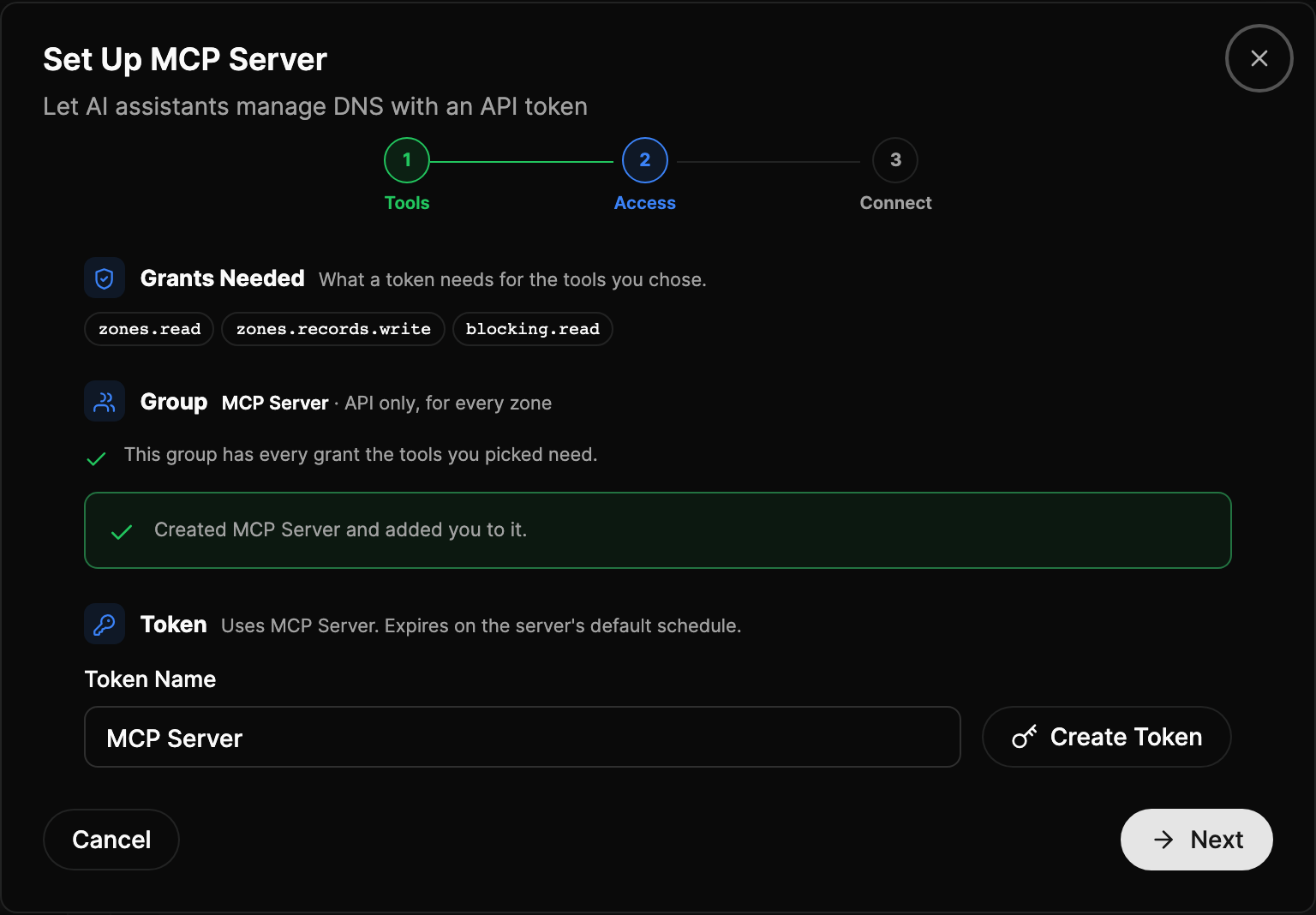Screen dimensions: 1316x915
Task: Jump to step 3 Connect circle
Action: coord(895,160)
